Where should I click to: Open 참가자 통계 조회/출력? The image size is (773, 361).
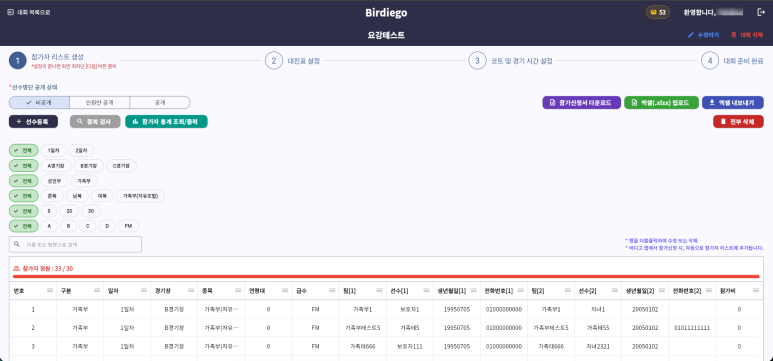point(166,122)
